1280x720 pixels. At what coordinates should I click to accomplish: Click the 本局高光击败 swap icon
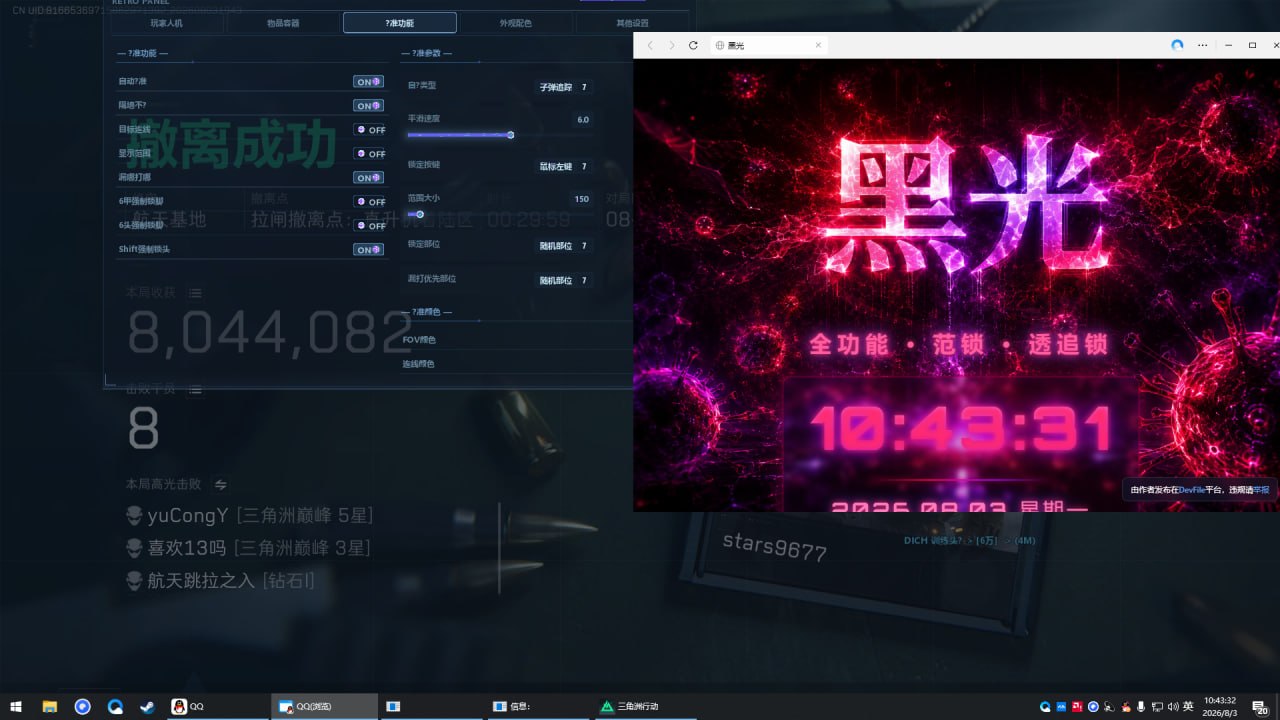(x=221, y=484)
